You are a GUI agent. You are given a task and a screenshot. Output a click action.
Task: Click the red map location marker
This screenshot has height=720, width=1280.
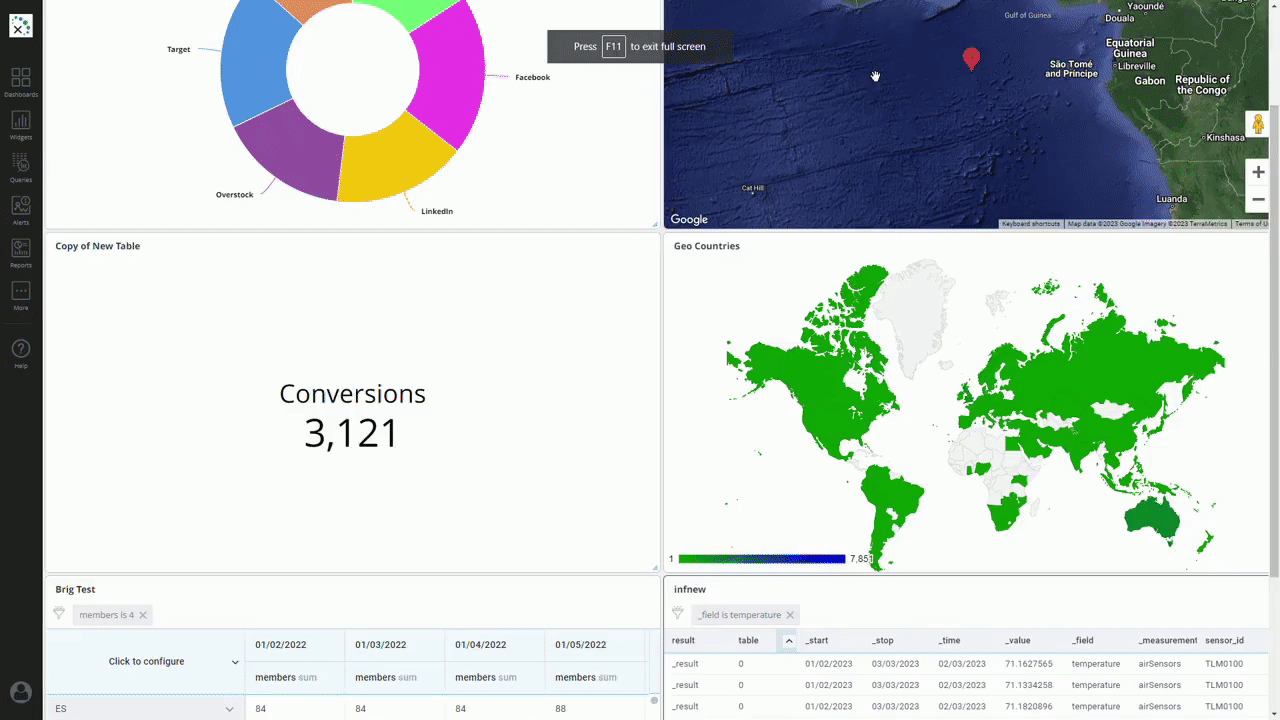pos(971,59)
